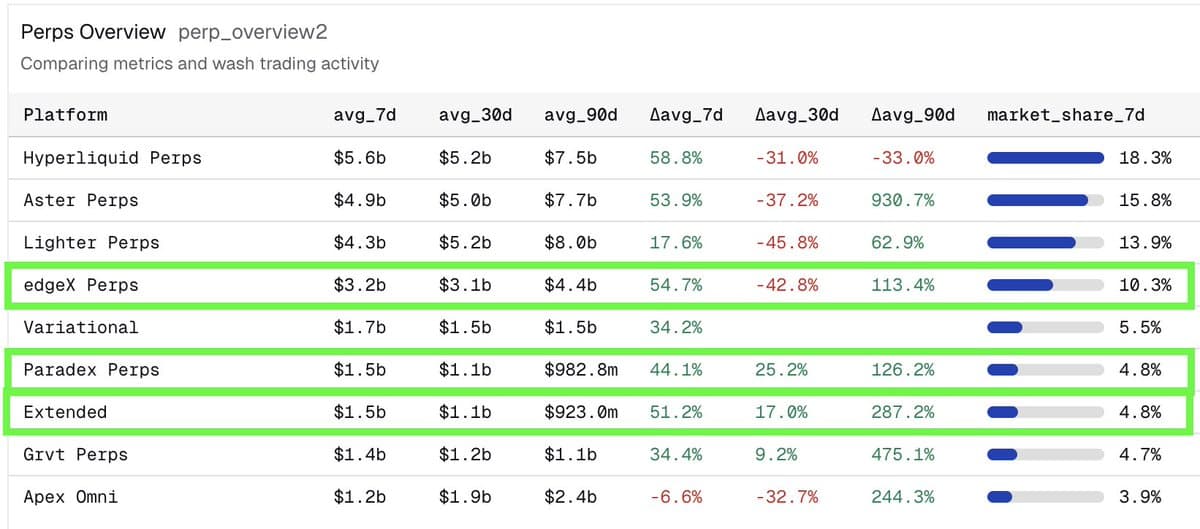Screen dimensions: 1200x529
Task: Click the edgeX Perps platform name
Action: tap(81, 285)
